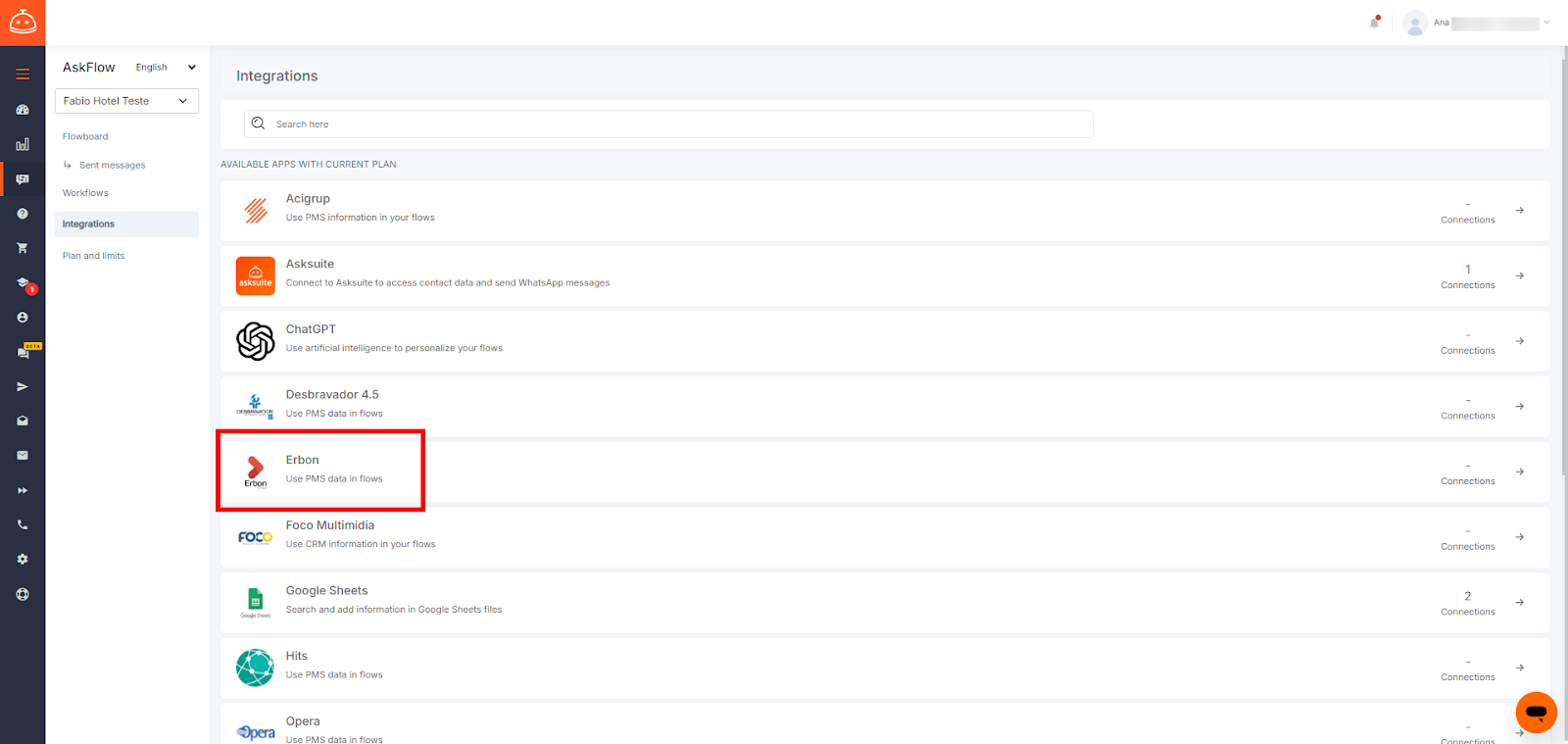Screen dimensions: 1568x744
Task: Open ChatGPT integration via arrow
Action: [1520, 341]
